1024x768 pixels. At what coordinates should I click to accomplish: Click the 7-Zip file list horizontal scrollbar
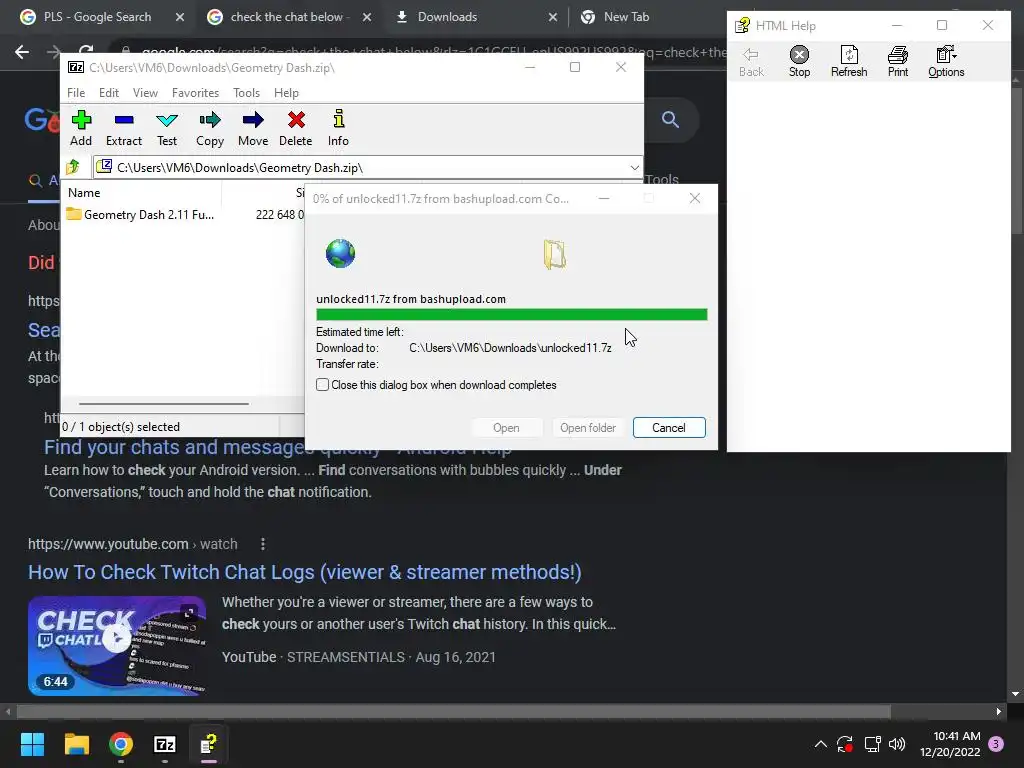(163, 404)
